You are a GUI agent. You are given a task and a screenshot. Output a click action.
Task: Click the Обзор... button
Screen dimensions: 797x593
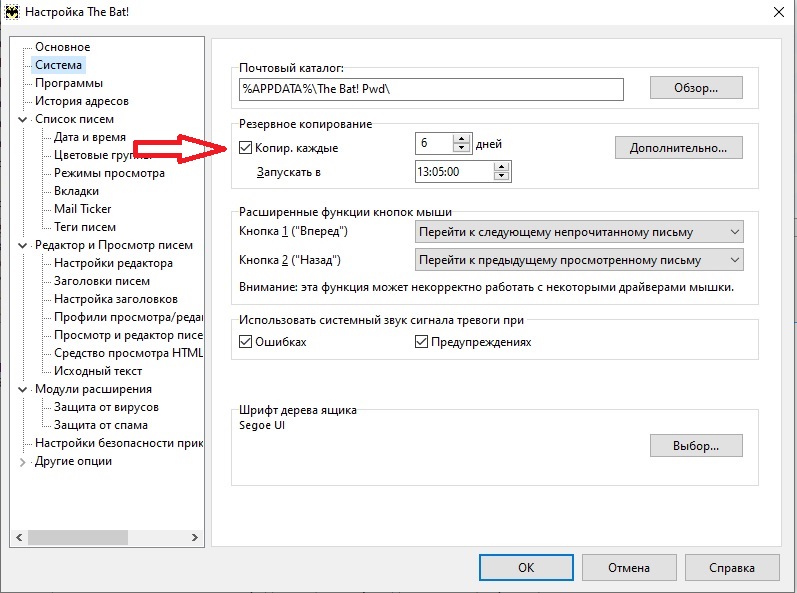pyautogui.click(x=696, y=88)
